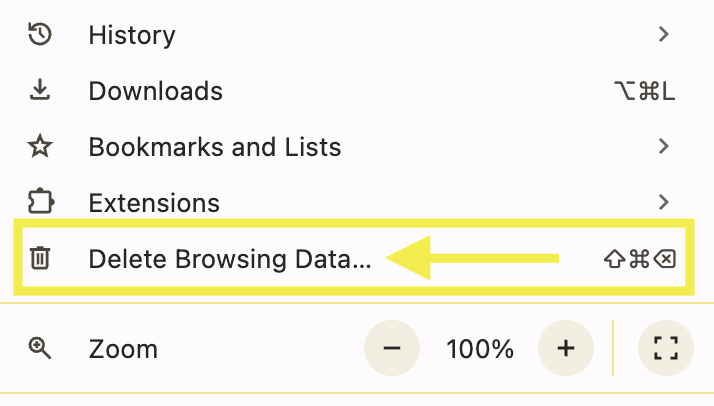
Task: Increase zoom with the plus button
Action: (x=566, y=349)
